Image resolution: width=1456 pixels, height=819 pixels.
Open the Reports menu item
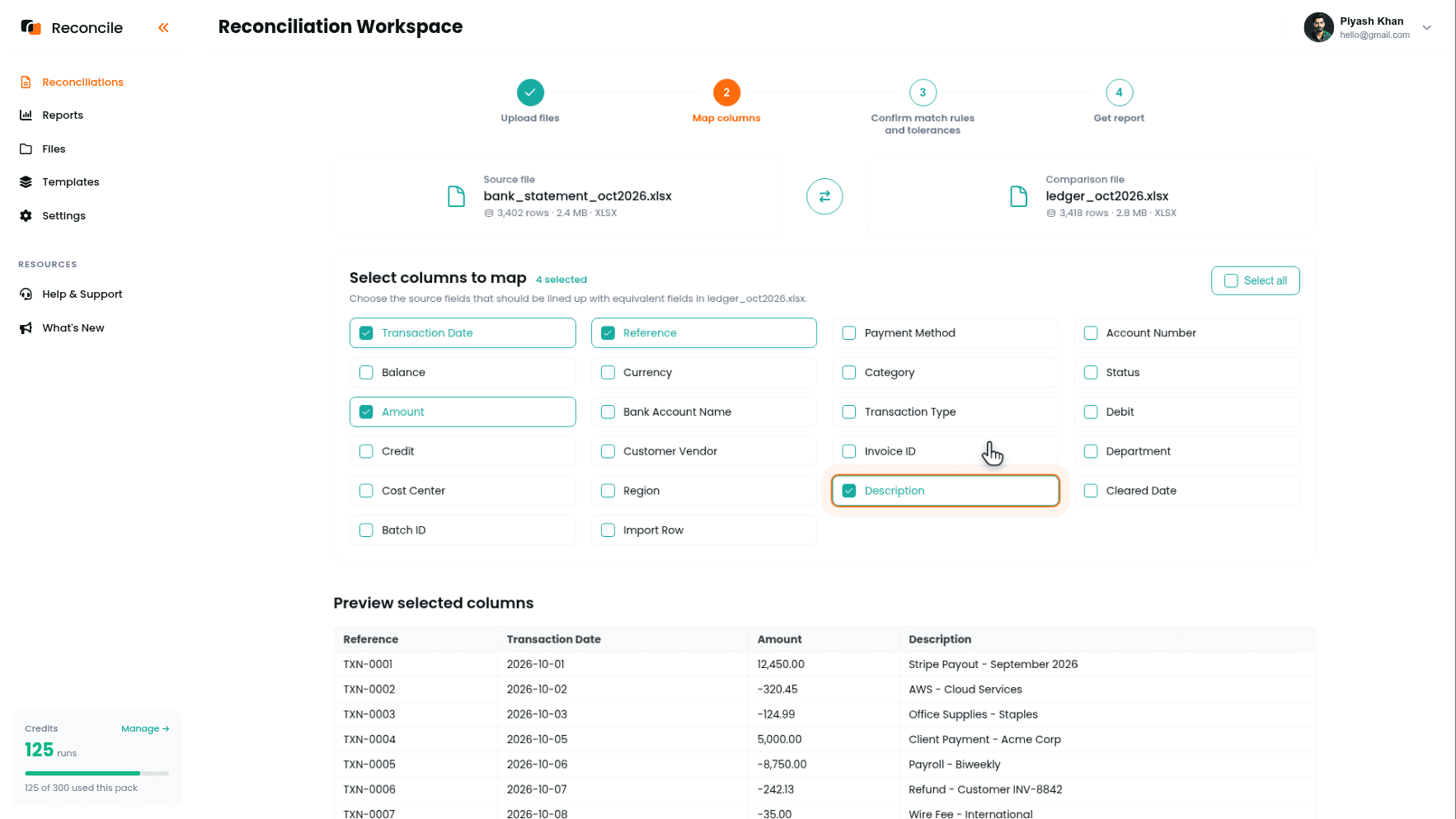63,115
